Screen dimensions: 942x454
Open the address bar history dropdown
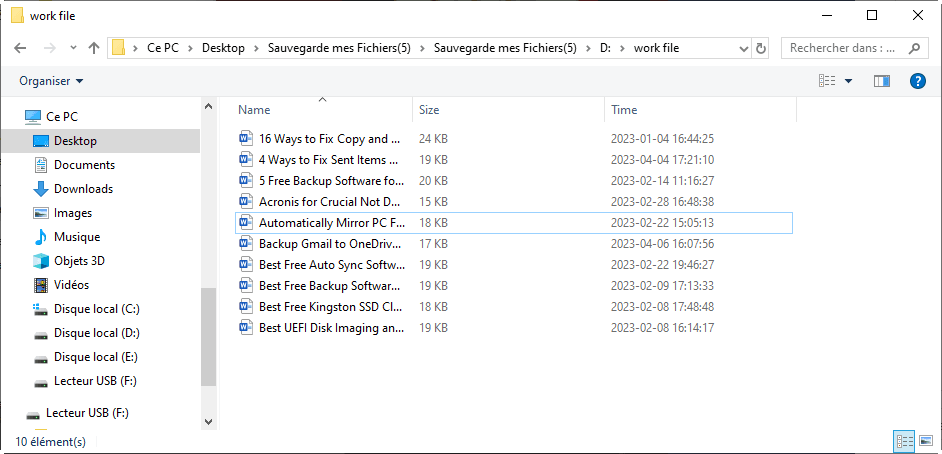click(x=743, y=48)
